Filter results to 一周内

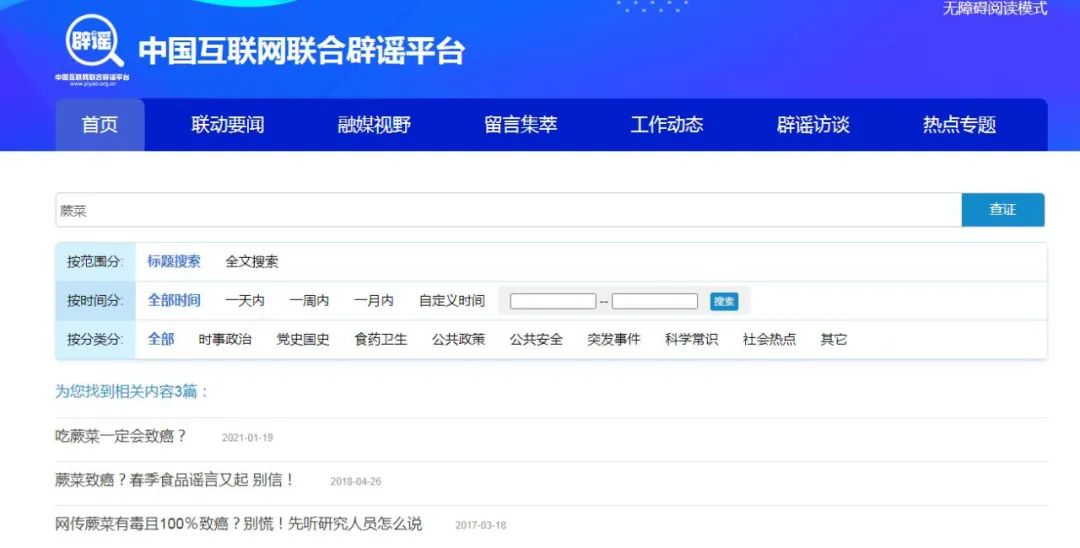click(x=309, y=301)
